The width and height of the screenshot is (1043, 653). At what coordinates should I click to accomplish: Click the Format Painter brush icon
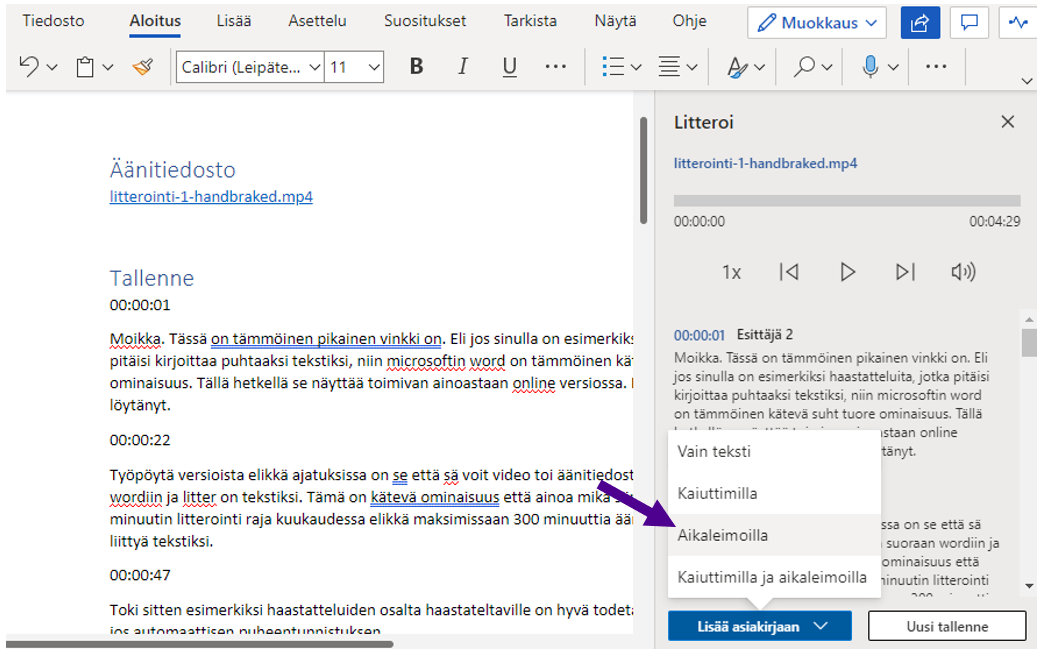click(x=142, y=67)
